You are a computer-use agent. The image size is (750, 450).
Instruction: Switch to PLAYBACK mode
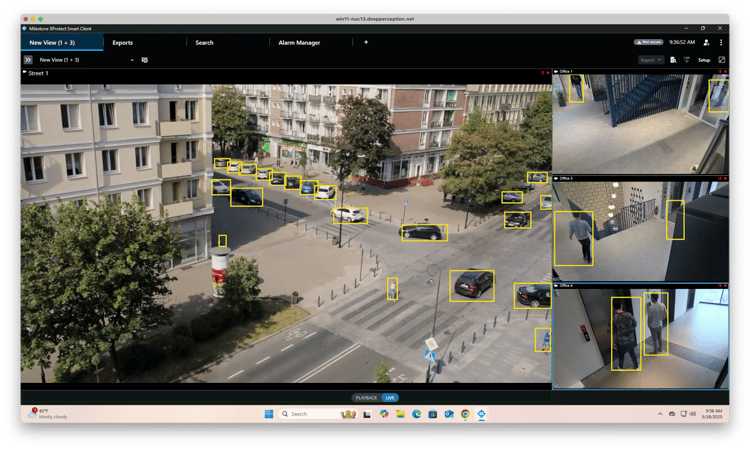point(366,397)
